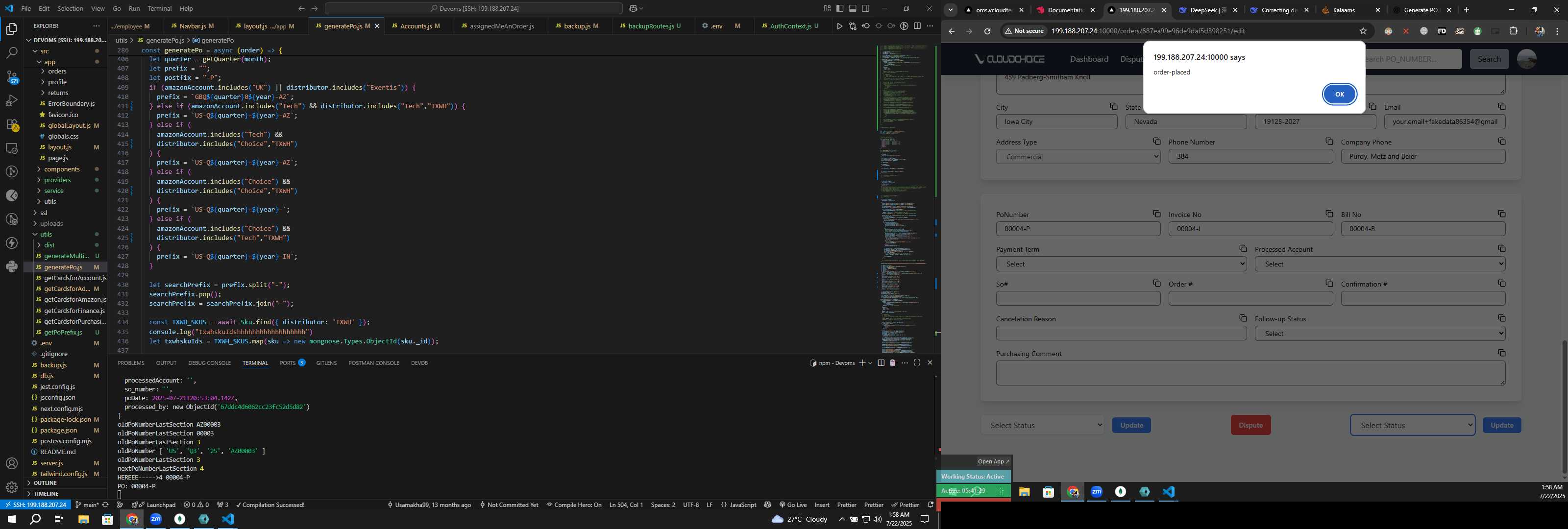Open the Customize Layout icon in title bar
Viewport: 1568px width, 529px height.
pos(827,8)
